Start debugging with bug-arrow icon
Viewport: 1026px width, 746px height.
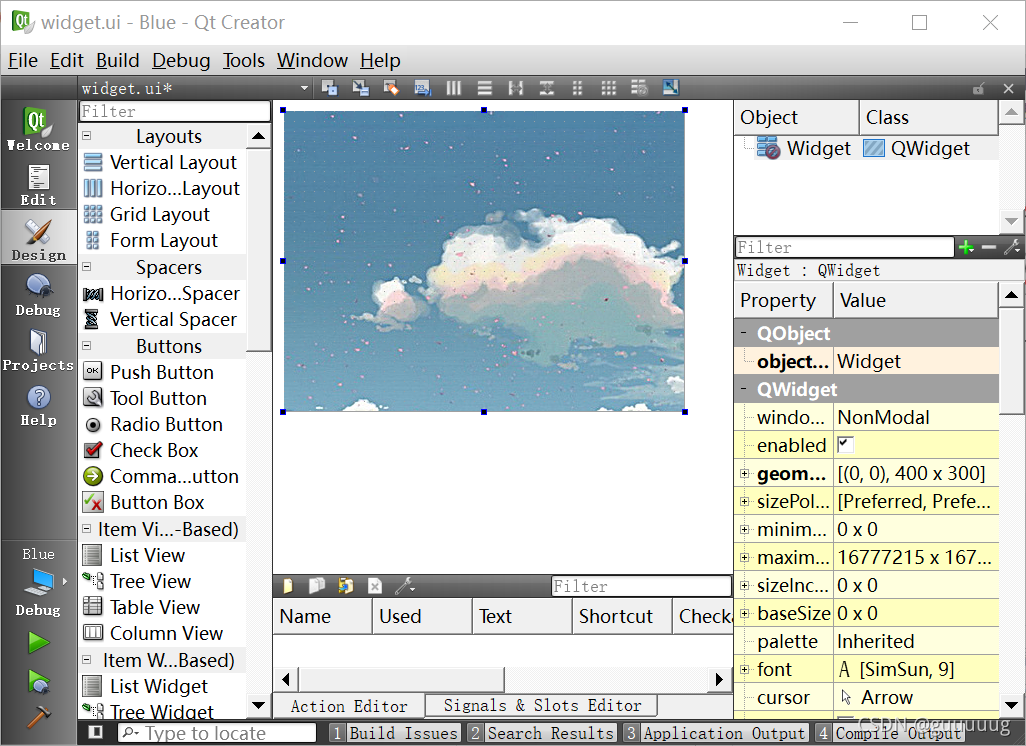[39, 682]
